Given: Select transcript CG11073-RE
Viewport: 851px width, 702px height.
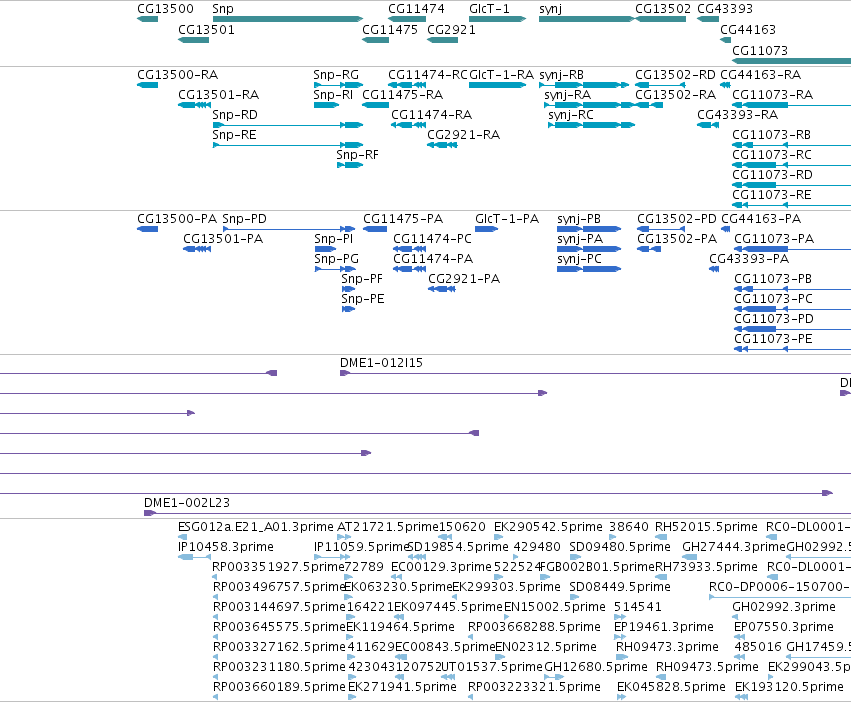Looking at the screenshot, I should (x=791, y=205).
